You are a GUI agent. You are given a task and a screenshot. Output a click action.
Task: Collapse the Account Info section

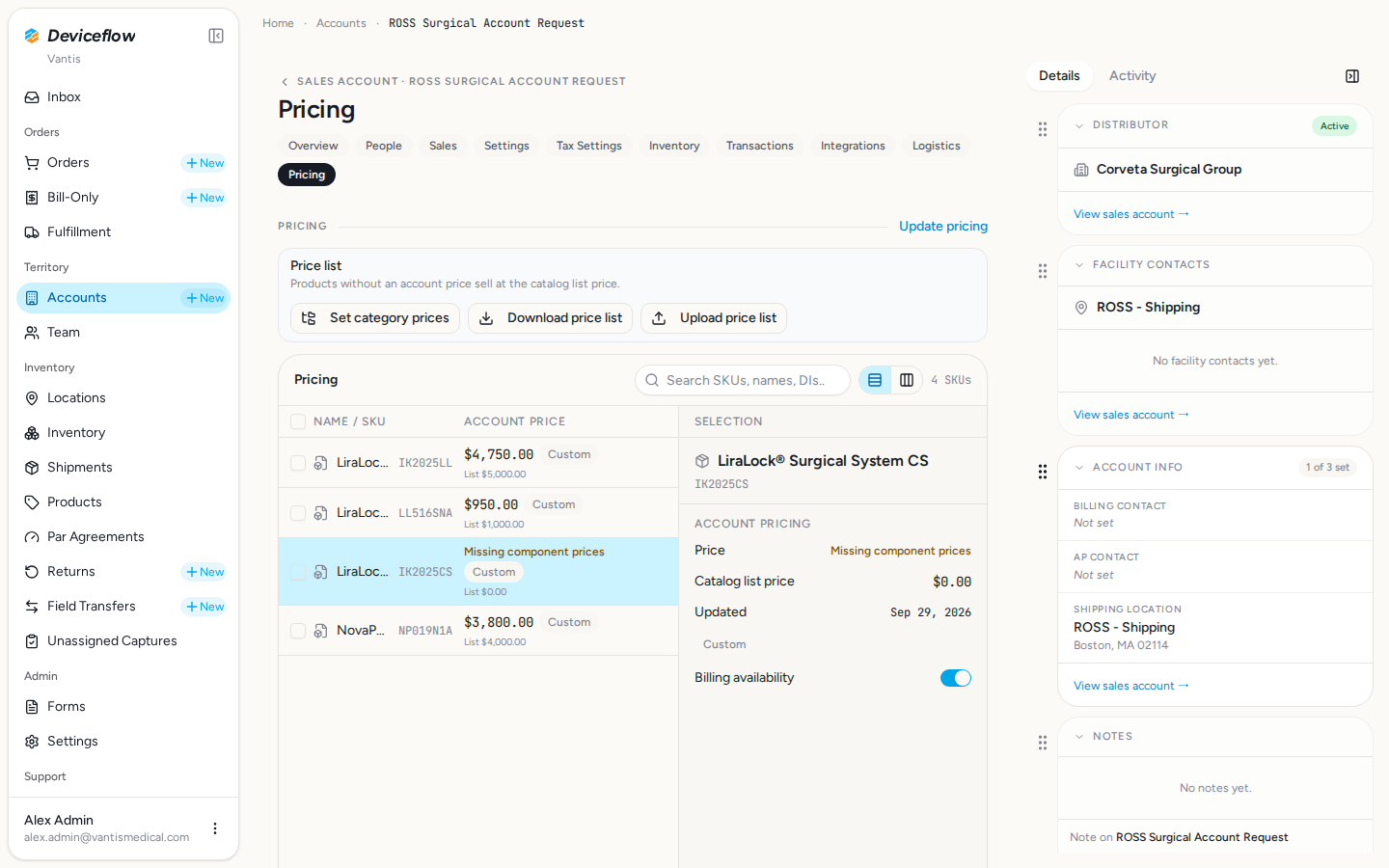click(x=1079, y=468)
